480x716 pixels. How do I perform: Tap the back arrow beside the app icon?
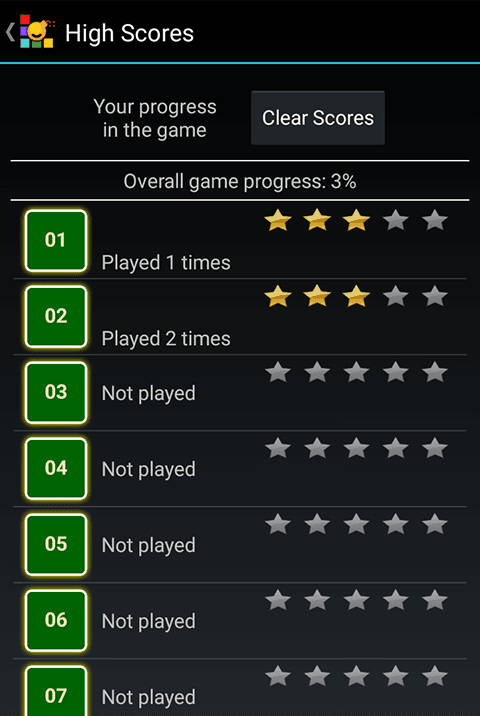pyautogui.click(x=10, y=32)
